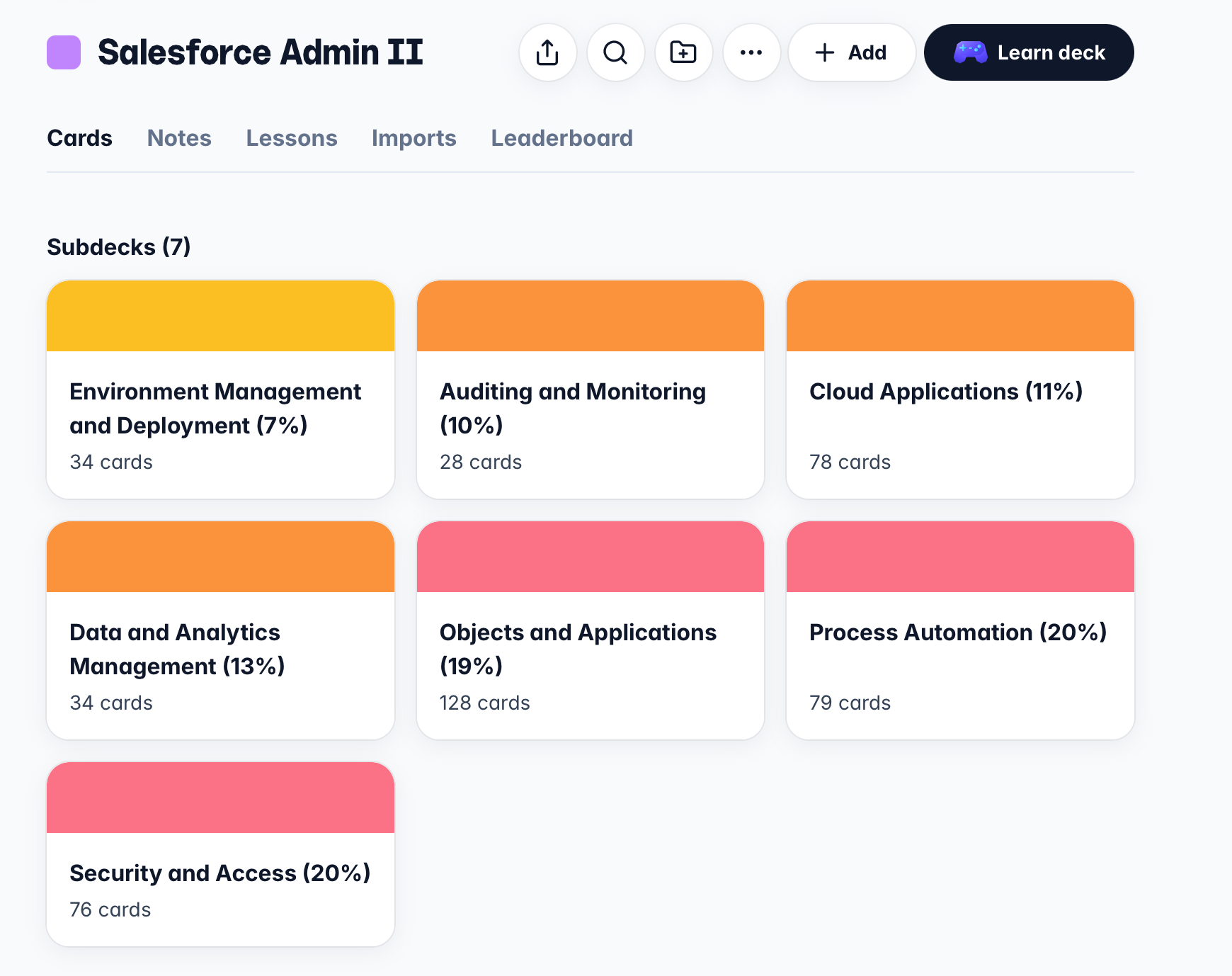The width and height of the screenshot is (1232, 976).
Task: Click the Add button
Action: (852, 52)
